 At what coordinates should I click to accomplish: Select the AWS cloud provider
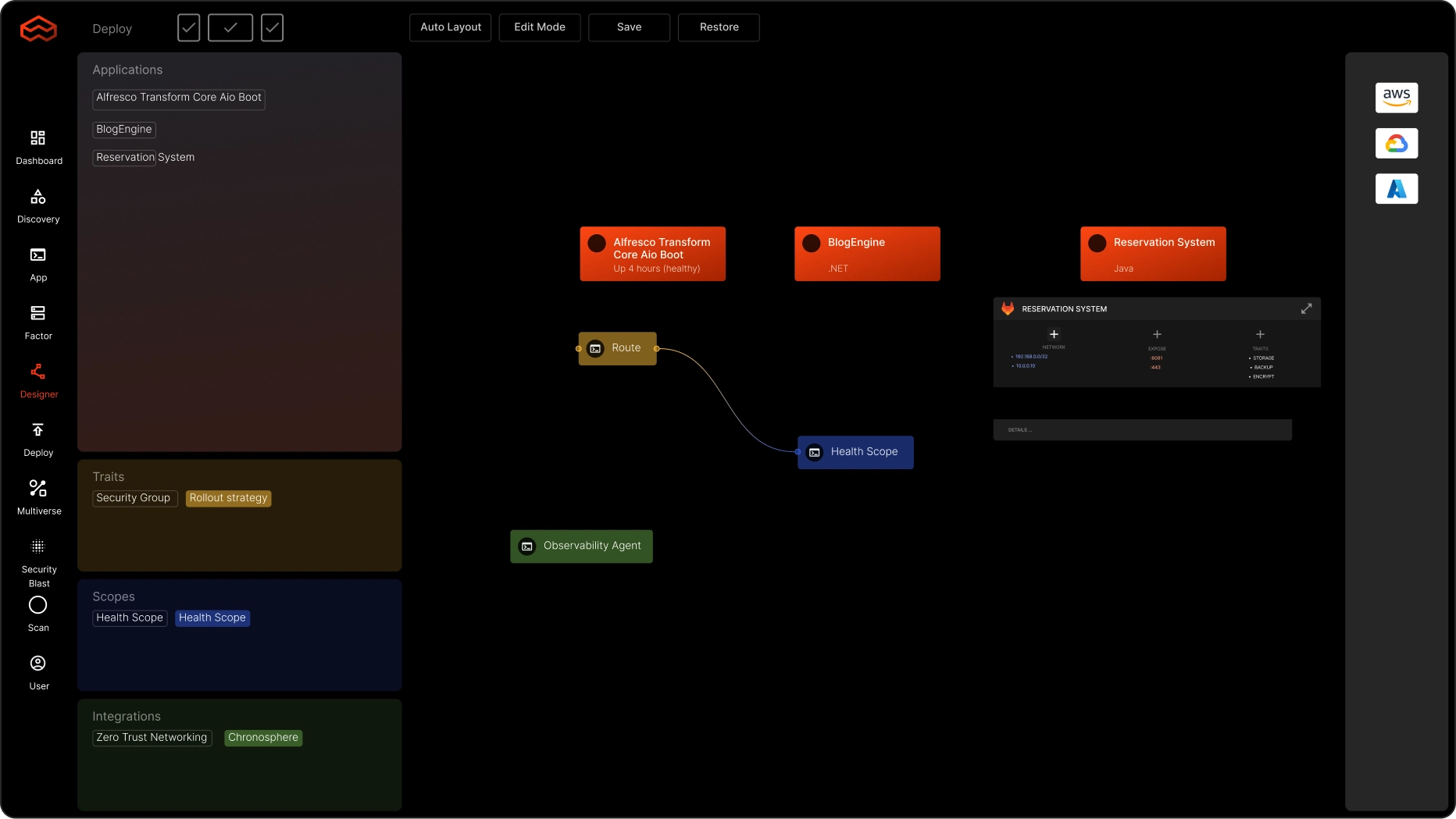pyautogui.click(x=1397, y=98)
